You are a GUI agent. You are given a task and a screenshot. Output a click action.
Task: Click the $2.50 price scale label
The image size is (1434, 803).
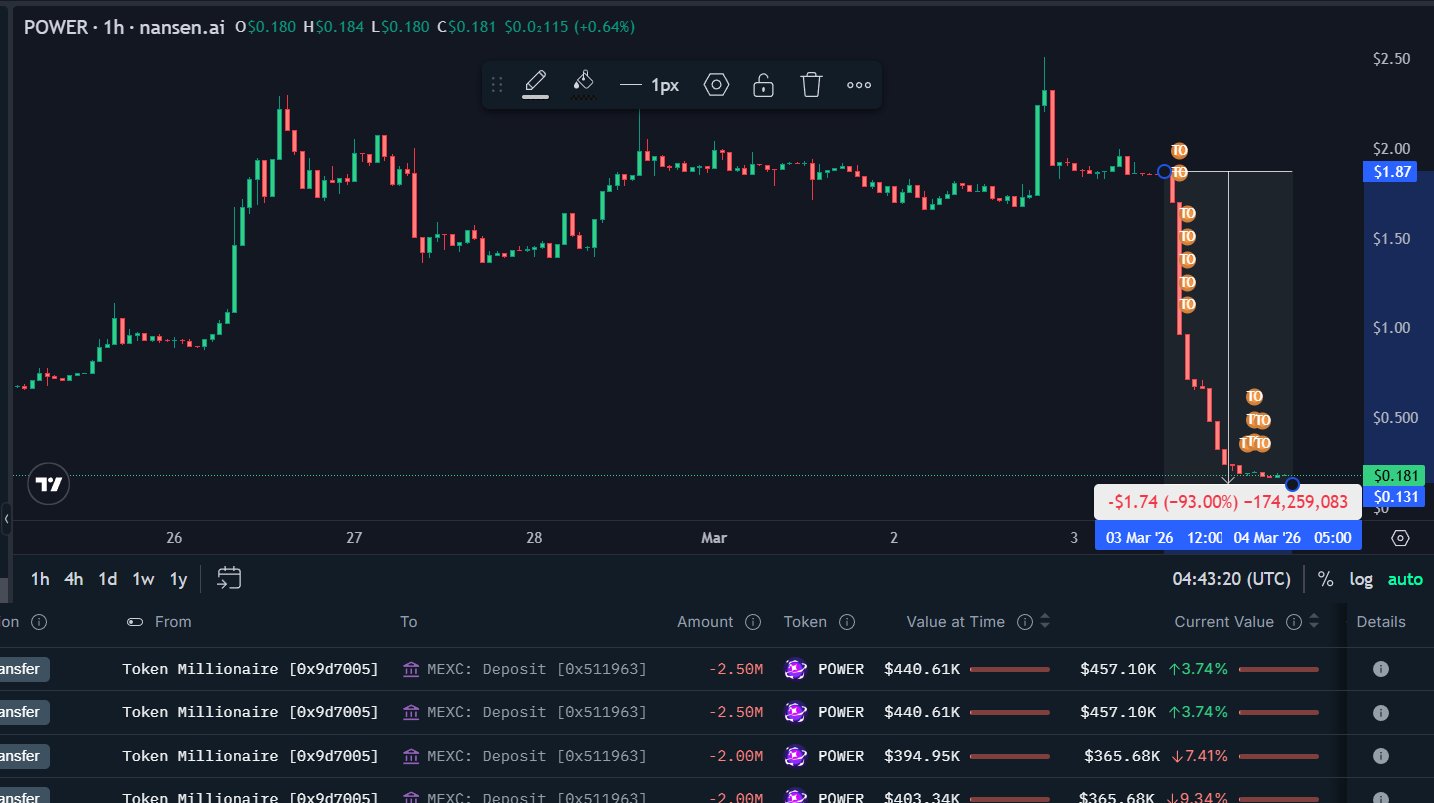coord(1392,59)
